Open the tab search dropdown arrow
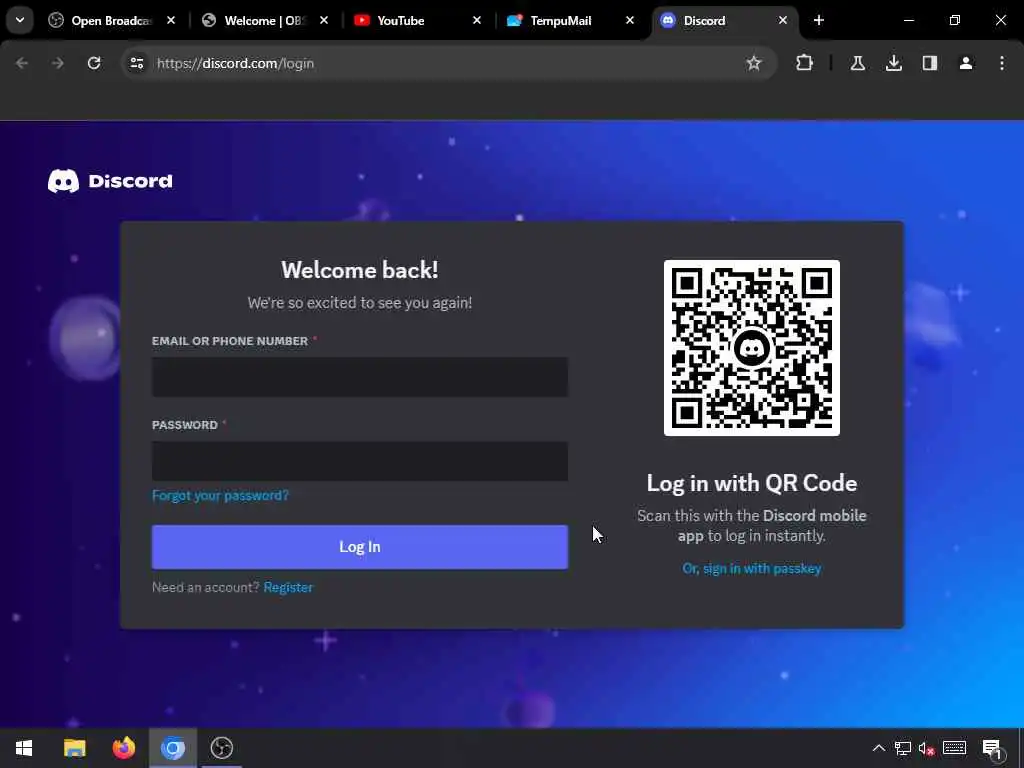1024x768 pixels. (x=20, y=20)
